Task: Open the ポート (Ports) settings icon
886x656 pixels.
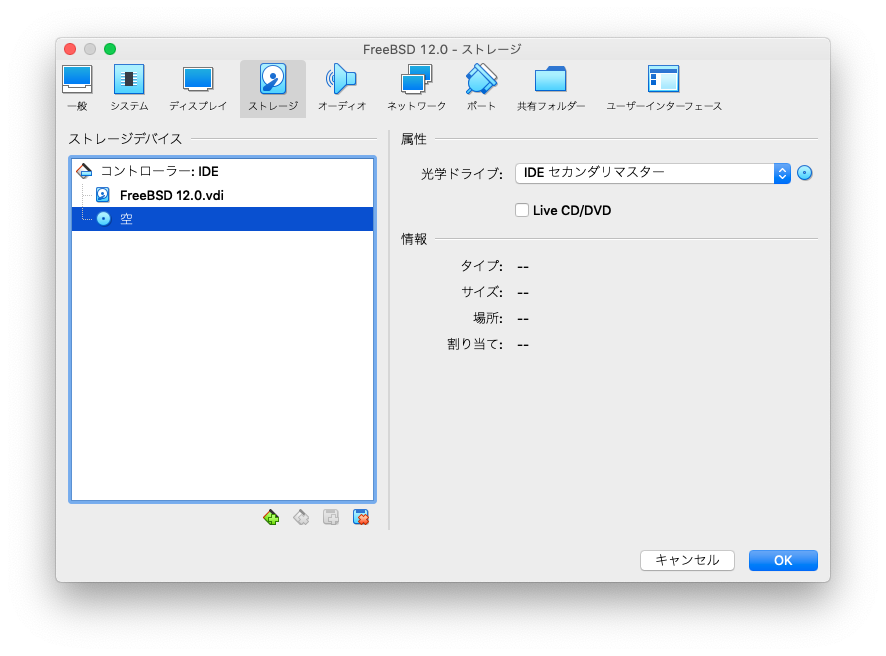Action: pos(481,87)
